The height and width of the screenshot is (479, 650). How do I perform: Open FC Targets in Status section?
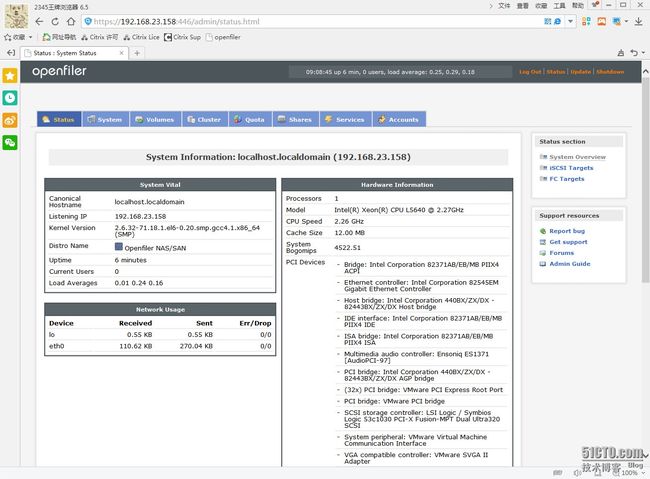click(x=567, y=179)
